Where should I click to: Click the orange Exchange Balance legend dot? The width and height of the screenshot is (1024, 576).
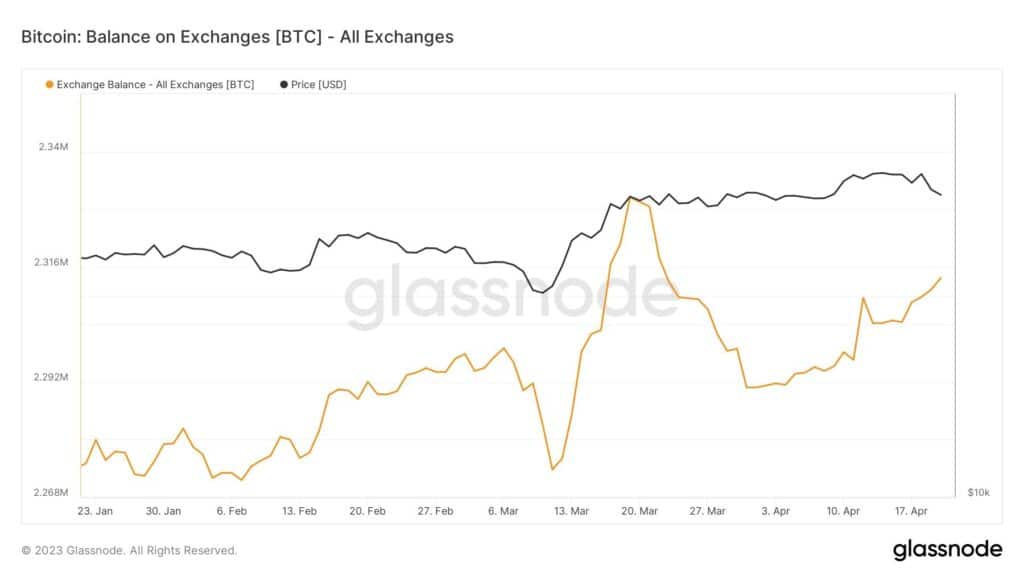click(49, 84)
